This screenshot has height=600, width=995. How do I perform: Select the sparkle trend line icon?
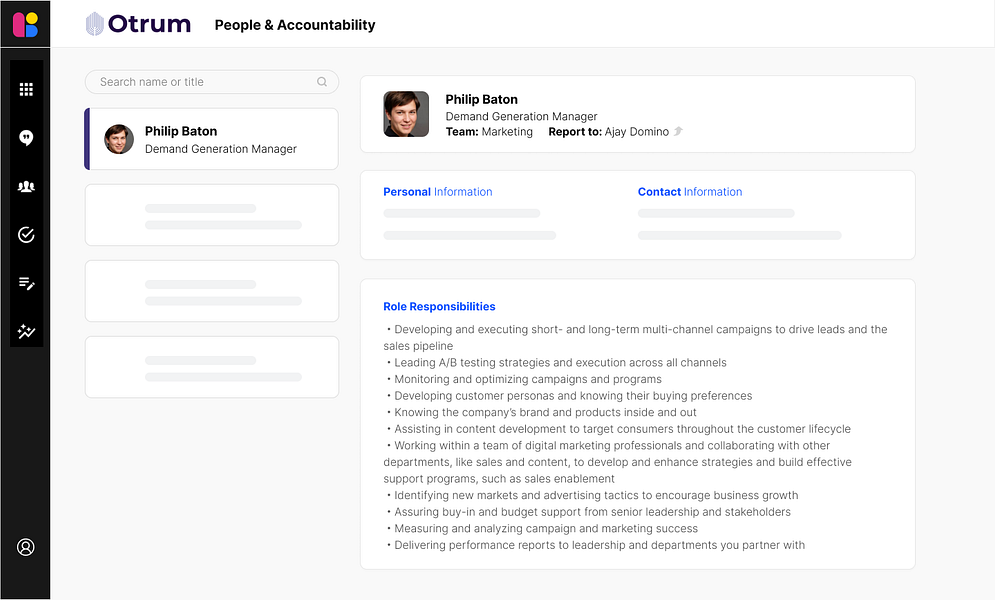pos(26,331)
